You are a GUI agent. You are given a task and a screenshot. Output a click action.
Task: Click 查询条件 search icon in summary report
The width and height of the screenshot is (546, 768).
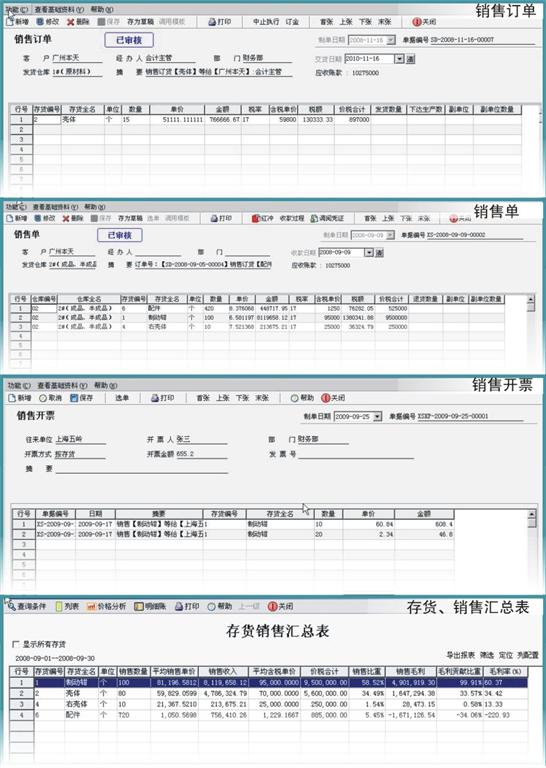(11, 606)
